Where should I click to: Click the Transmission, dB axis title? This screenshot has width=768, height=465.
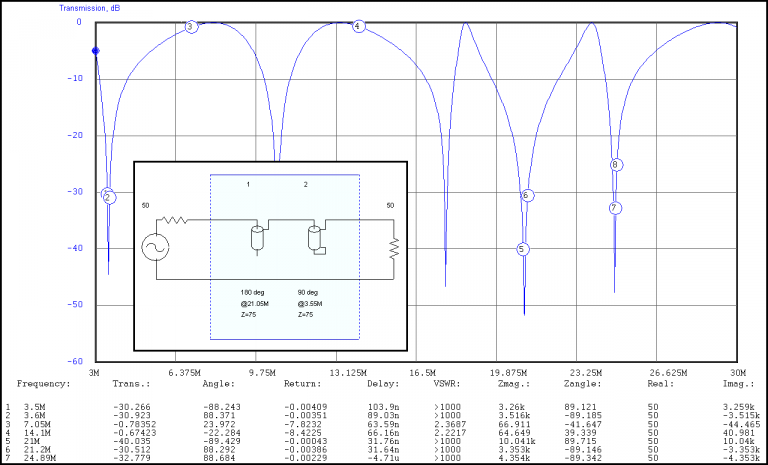pos(48,7)
